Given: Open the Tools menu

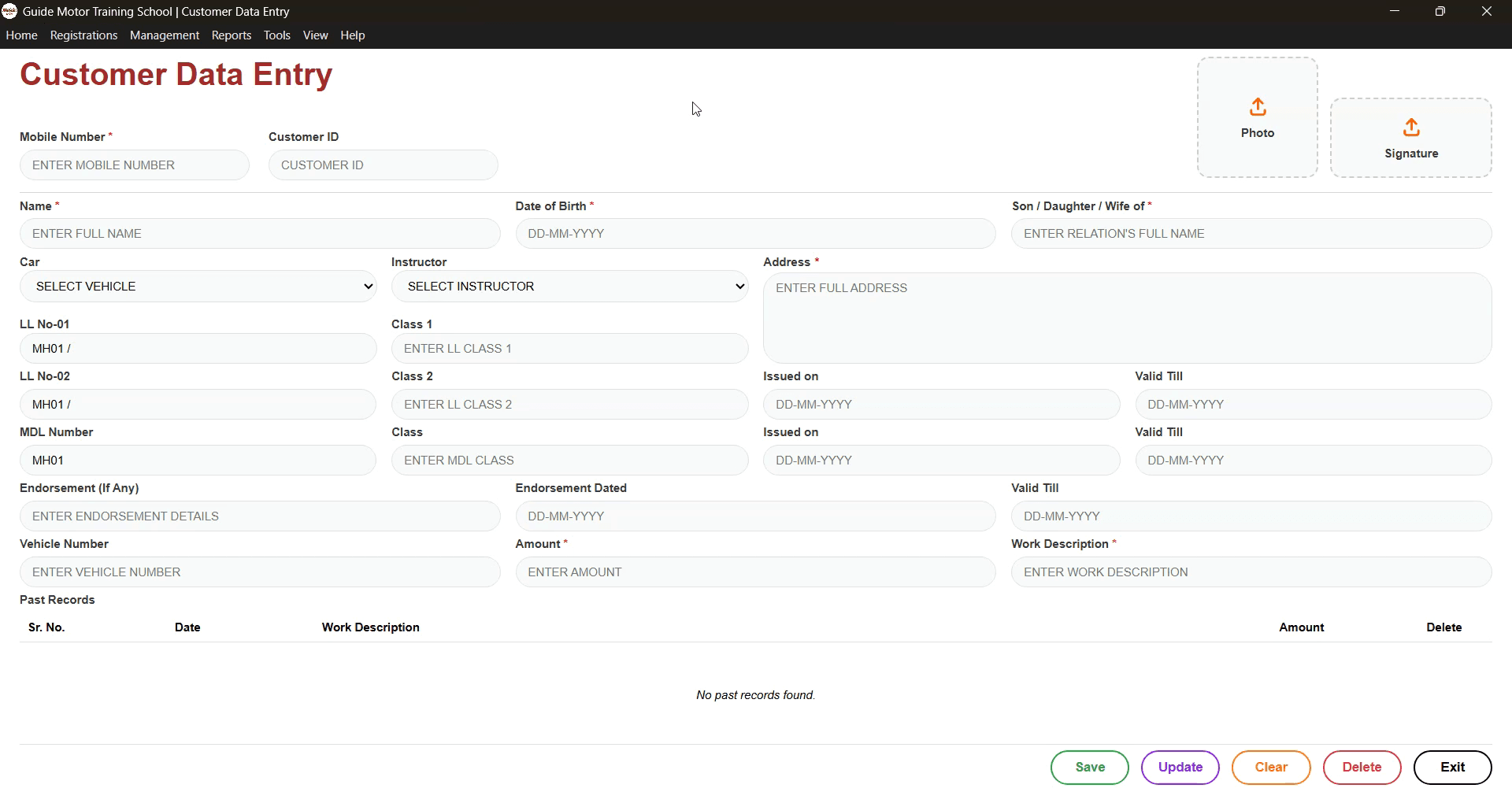Looking at the screenshot, I should tap(276, 35).
